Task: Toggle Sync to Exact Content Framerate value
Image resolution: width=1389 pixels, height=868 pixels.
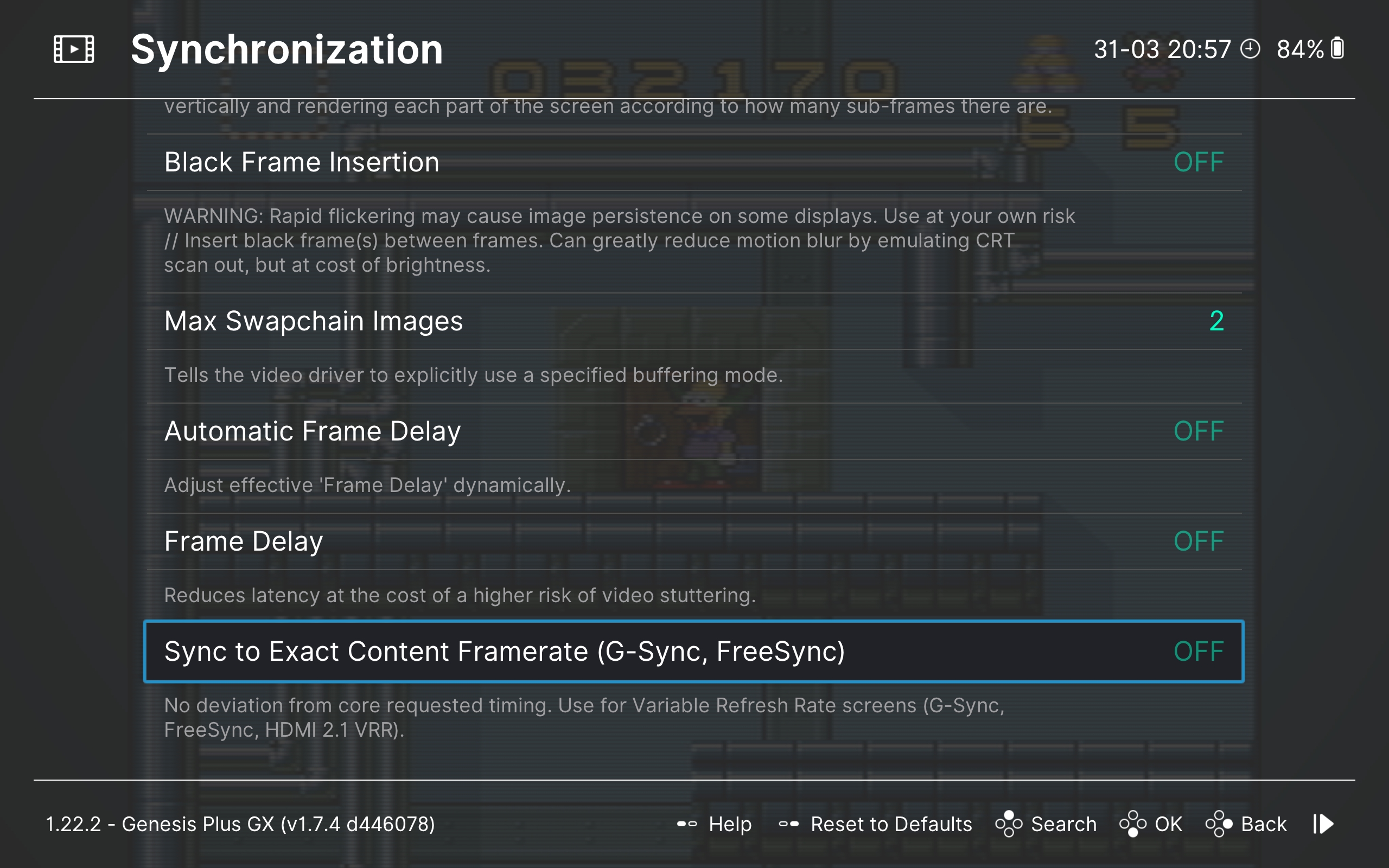Action: tap(1198, 652)
